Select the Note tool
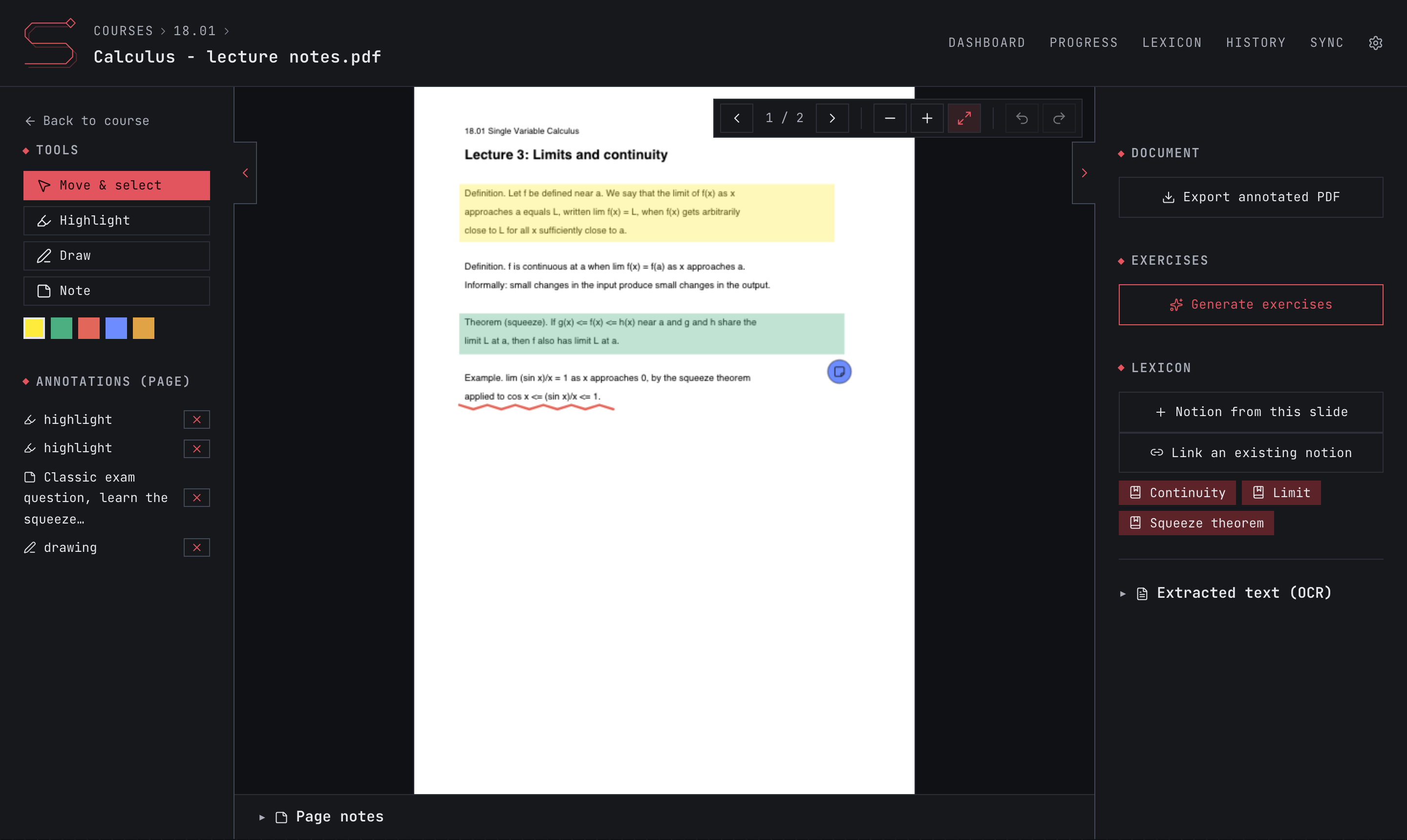 [x=116, y=291]
